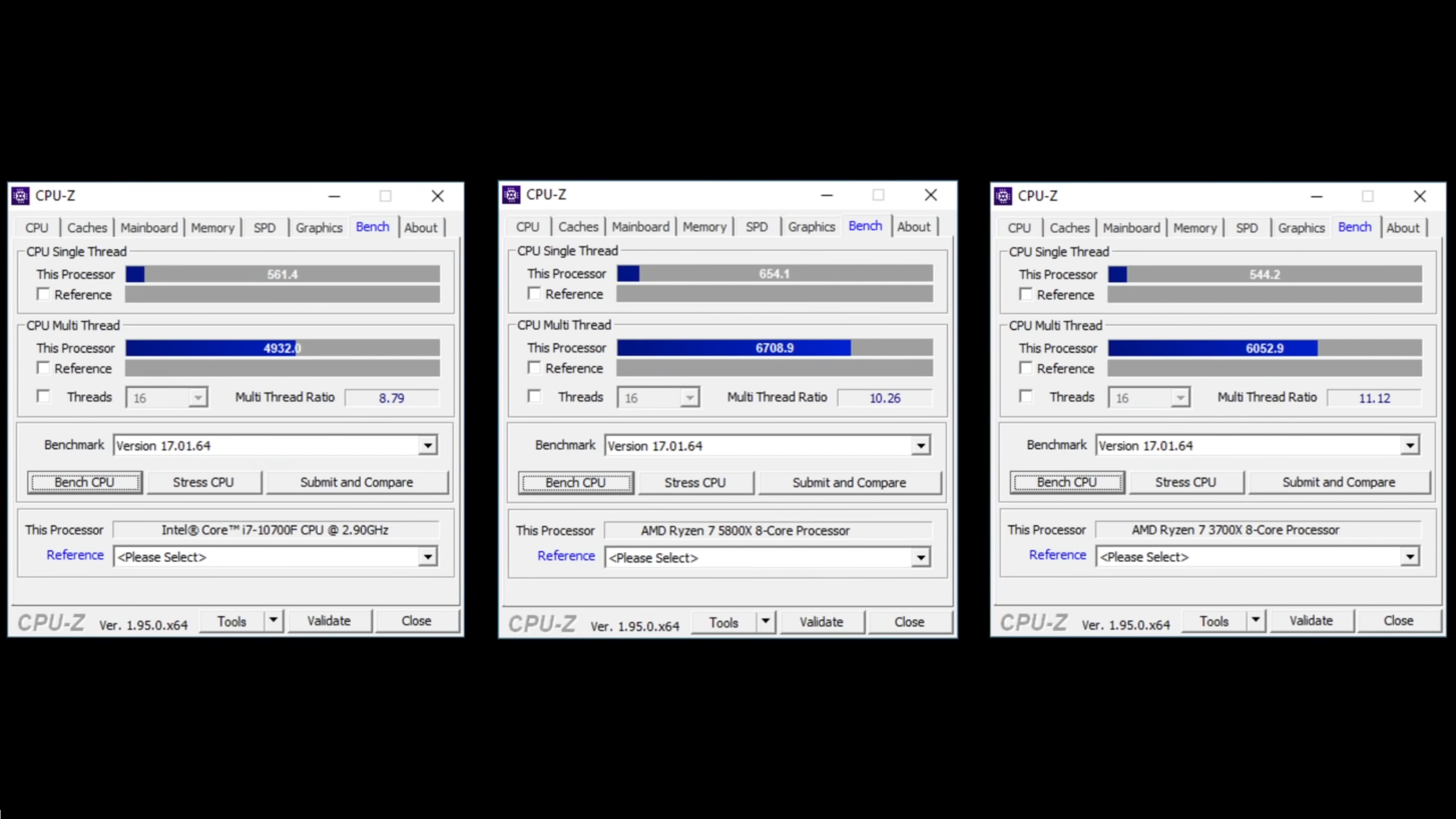Run Bench CPU in the Ryzen 5800X window
The width and height of the screenshot is (1456, 819).
576,483
